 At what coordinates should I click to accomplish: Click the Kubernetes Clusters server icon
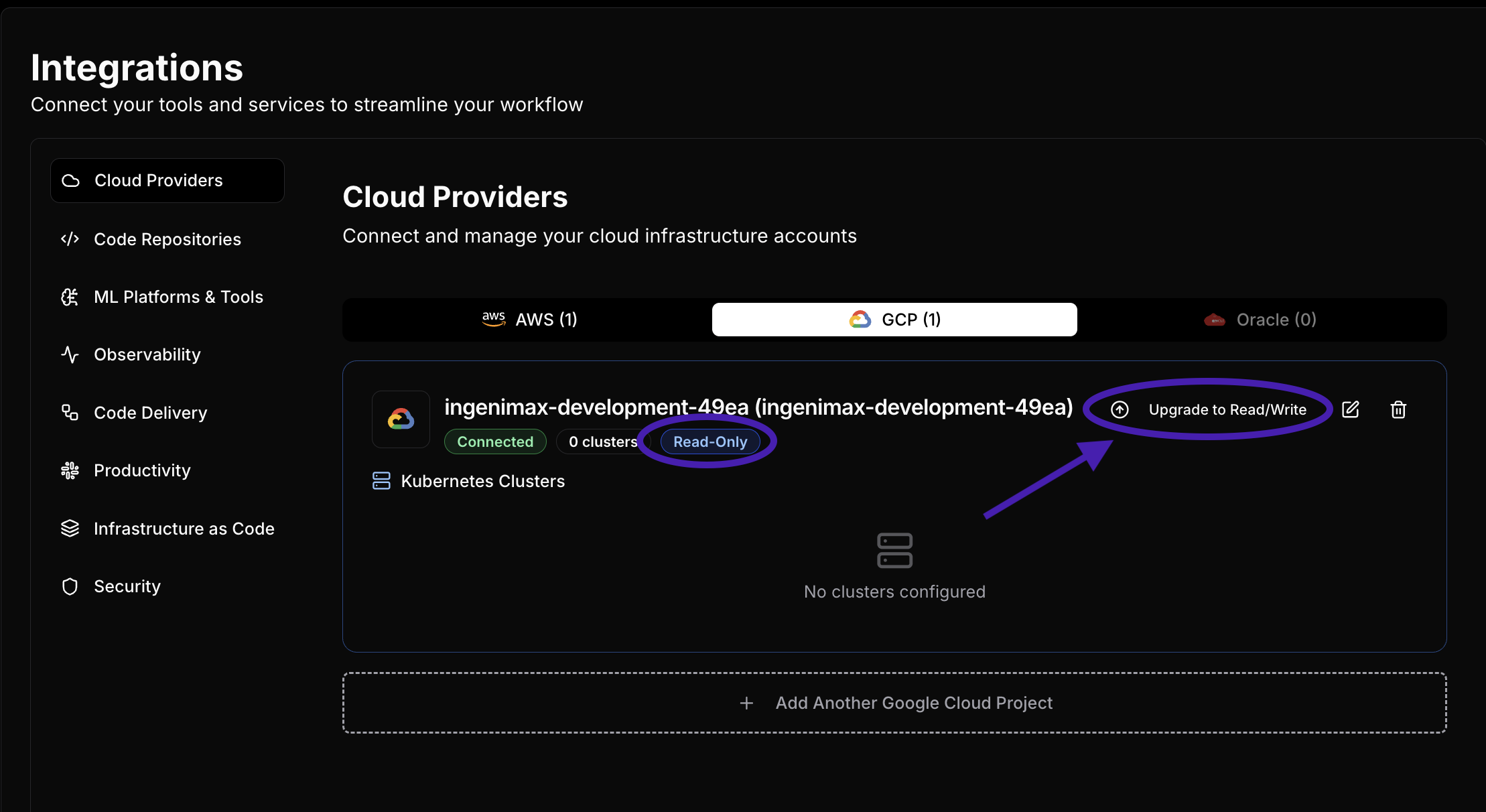point(381,480)
